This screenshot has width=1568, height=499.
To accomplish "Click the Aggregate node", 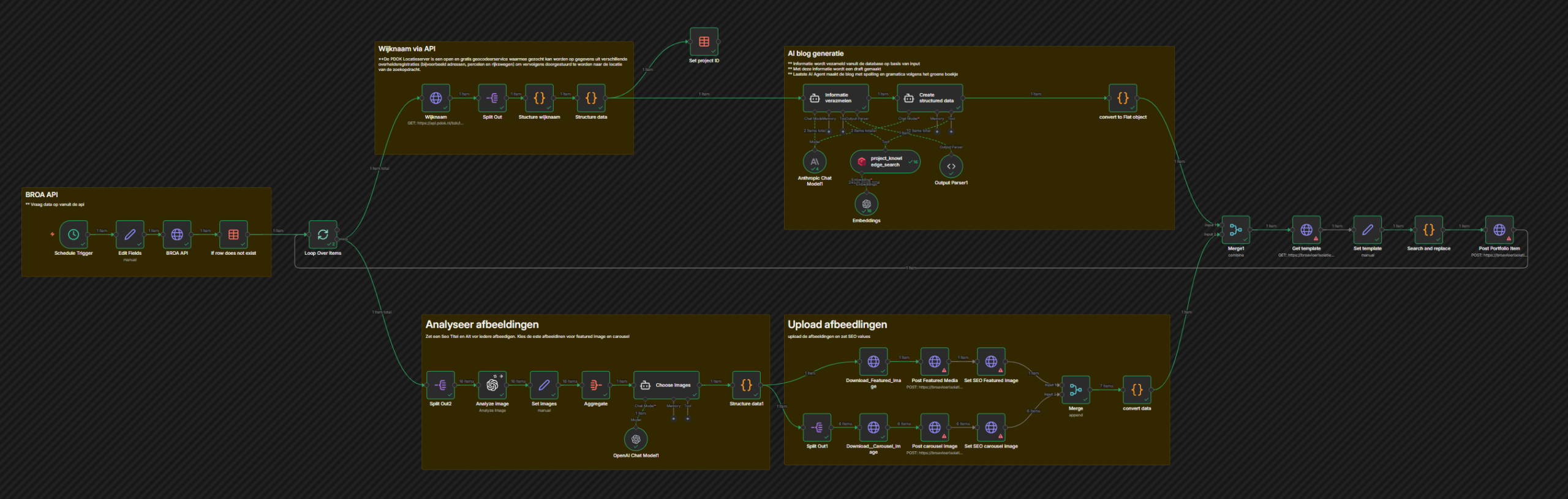I will (595, 385).
